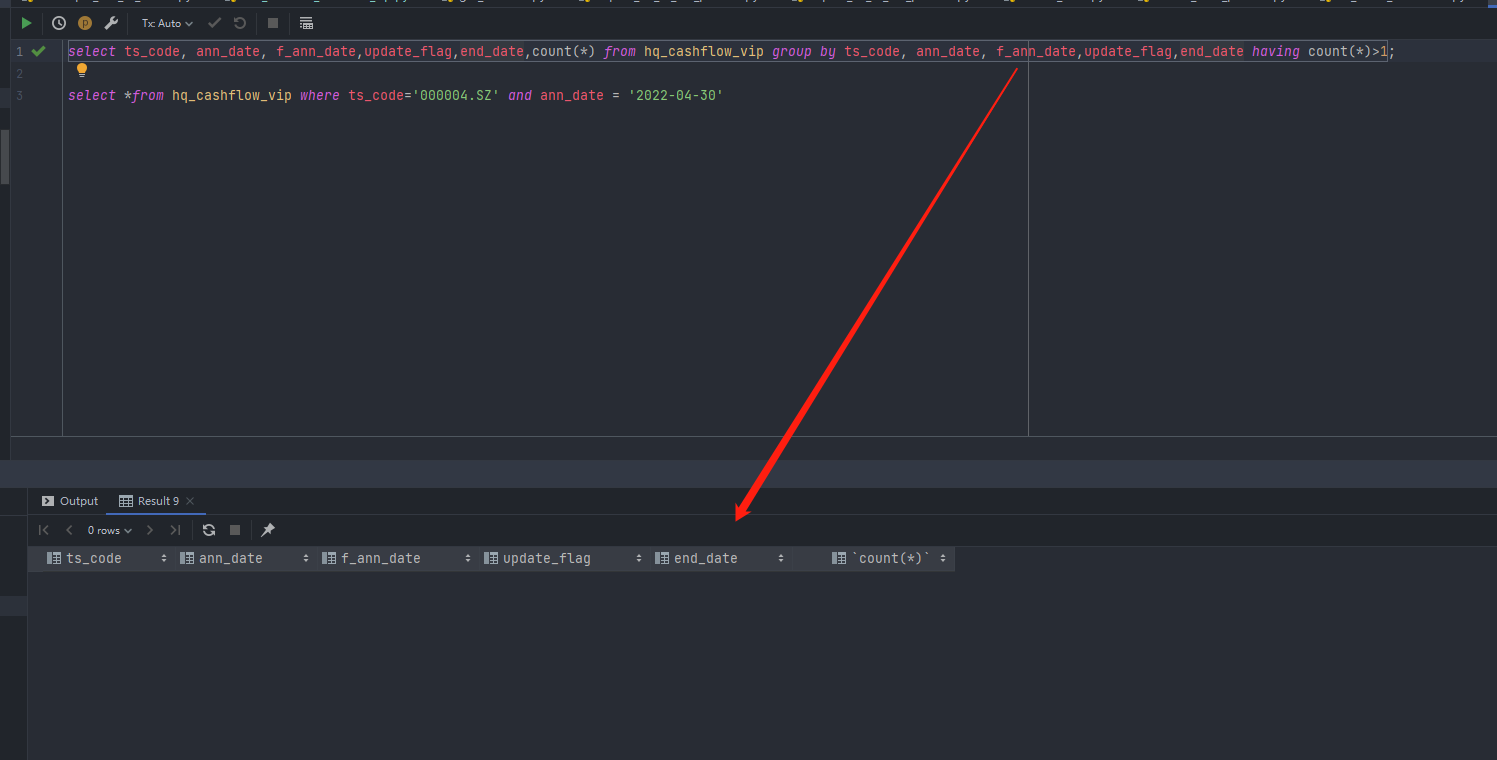Reload the result grid with the refresh icon
The image size is (1497, 760).
pyautogui.click(x=209, y=530)
